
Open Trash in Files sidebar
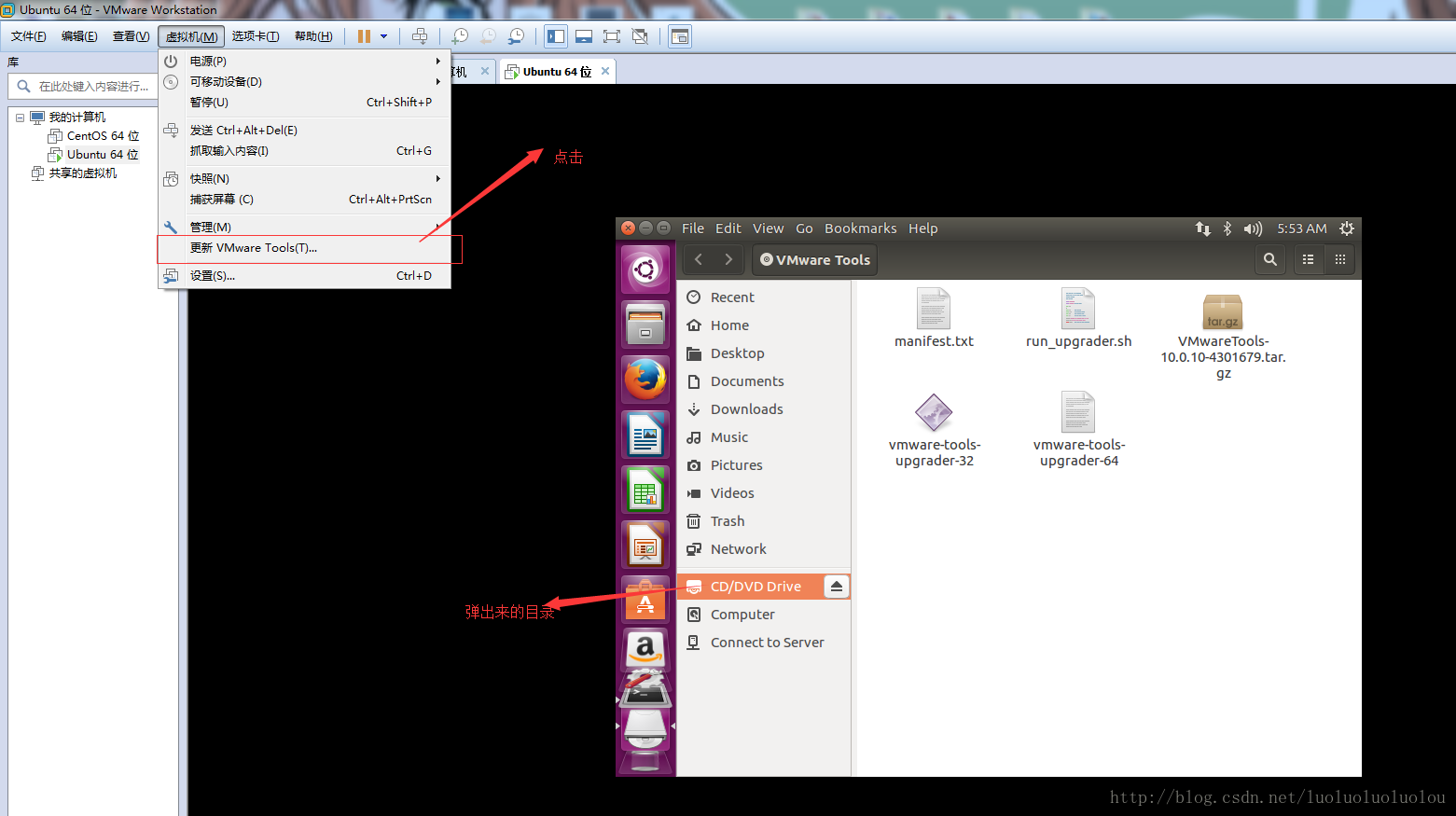764,521
